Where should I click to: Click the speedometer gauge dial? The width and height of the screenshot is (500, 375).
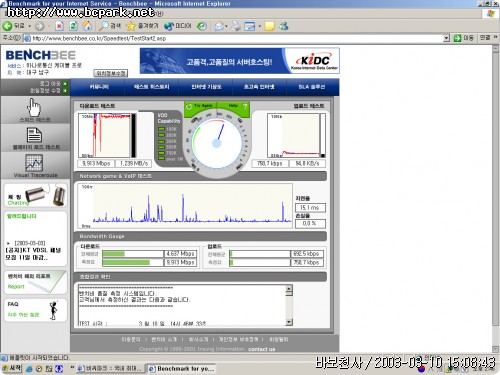[x=217, y=144]
